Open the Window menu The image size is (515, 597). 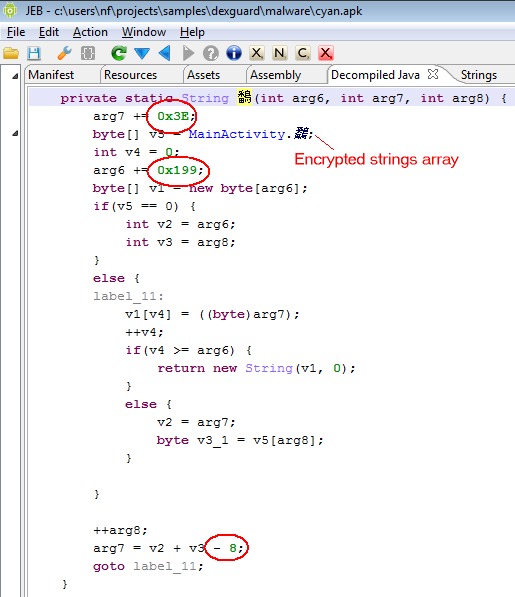pyautogui.click(x=144, y=32)
